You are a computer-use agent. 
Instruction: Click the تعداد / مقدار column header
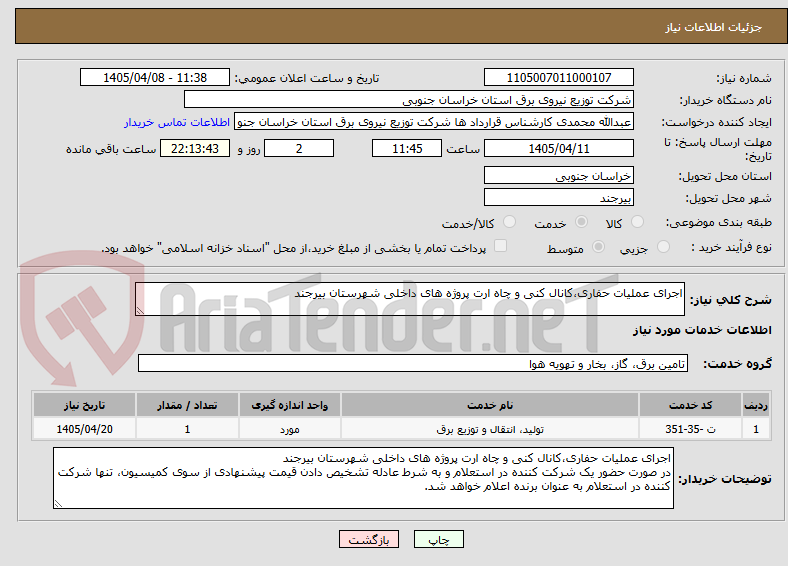click(187, 405)
